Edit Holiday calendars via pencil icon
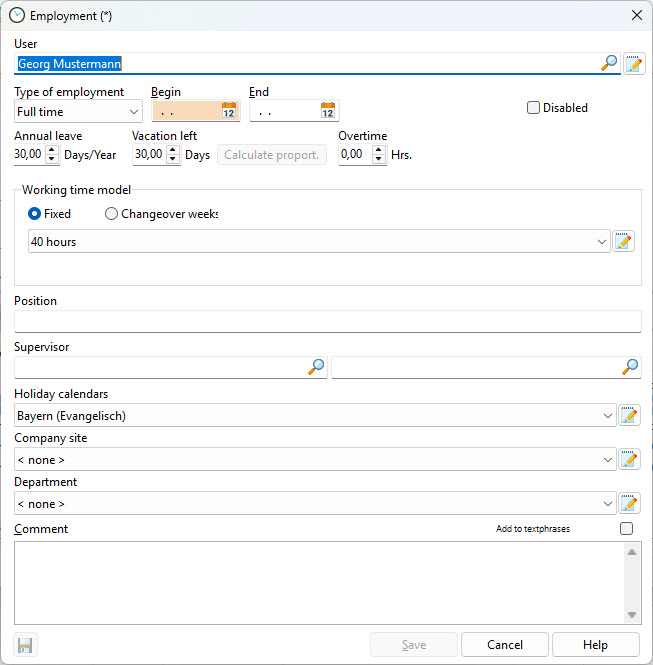Image resolution: width=653 pixels, height=665 pixels. [629, 415]
